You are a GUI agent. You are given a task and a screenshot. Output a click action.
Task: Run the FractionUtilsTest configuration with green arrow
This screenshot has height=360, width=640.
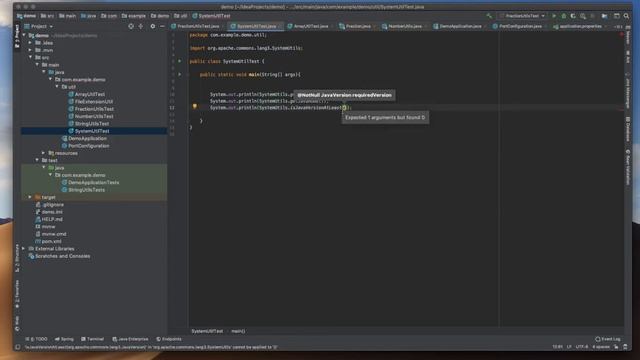point(554,16)
